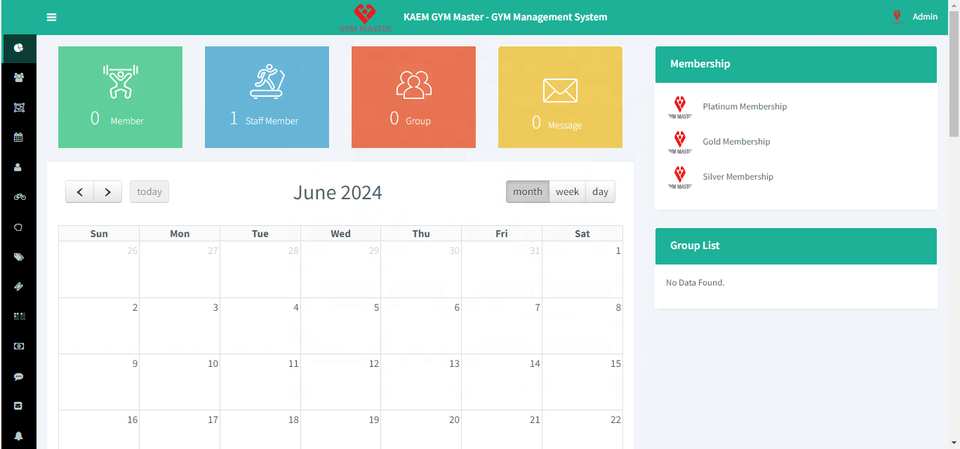The image size is (960, 449).
Task: Click the Gold Membership logo thumbnail
Action: (680, 141)
